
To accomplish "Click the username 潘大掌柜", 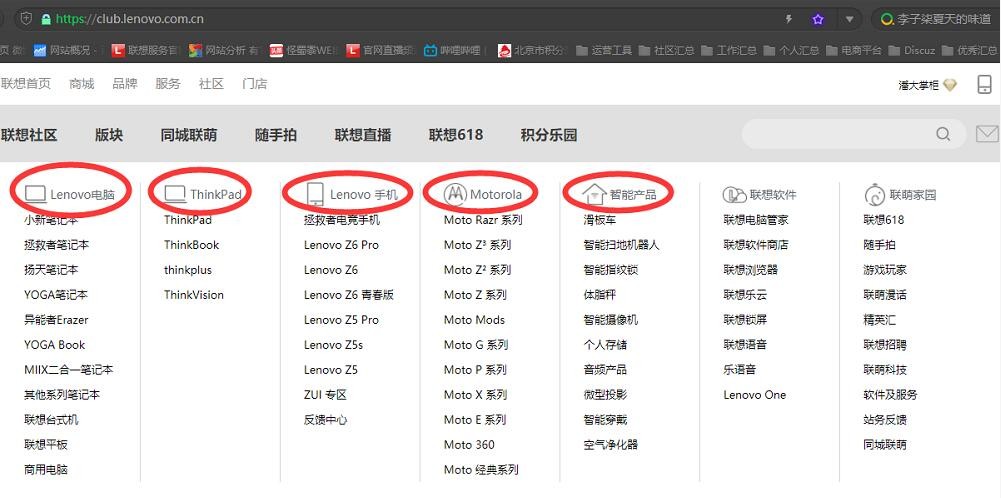I will point(919,85).
